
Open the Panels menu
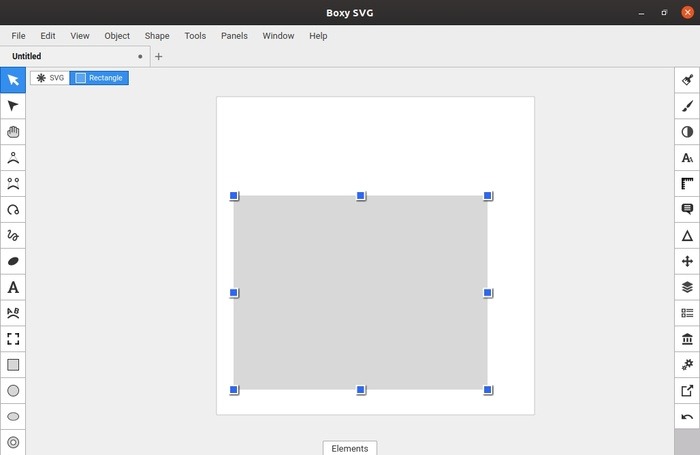coord(234,36)
